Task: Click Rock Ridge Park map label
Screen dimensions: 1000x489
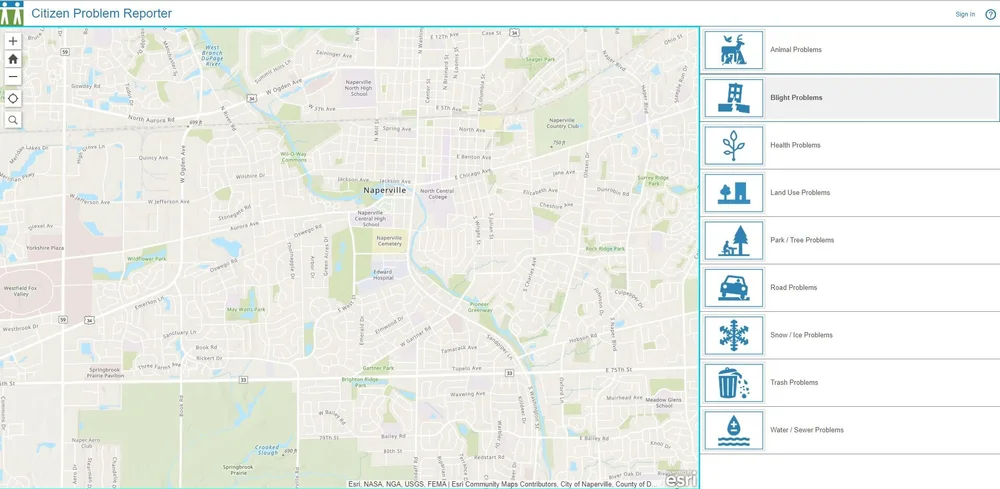Action: (x=605, y=249)
